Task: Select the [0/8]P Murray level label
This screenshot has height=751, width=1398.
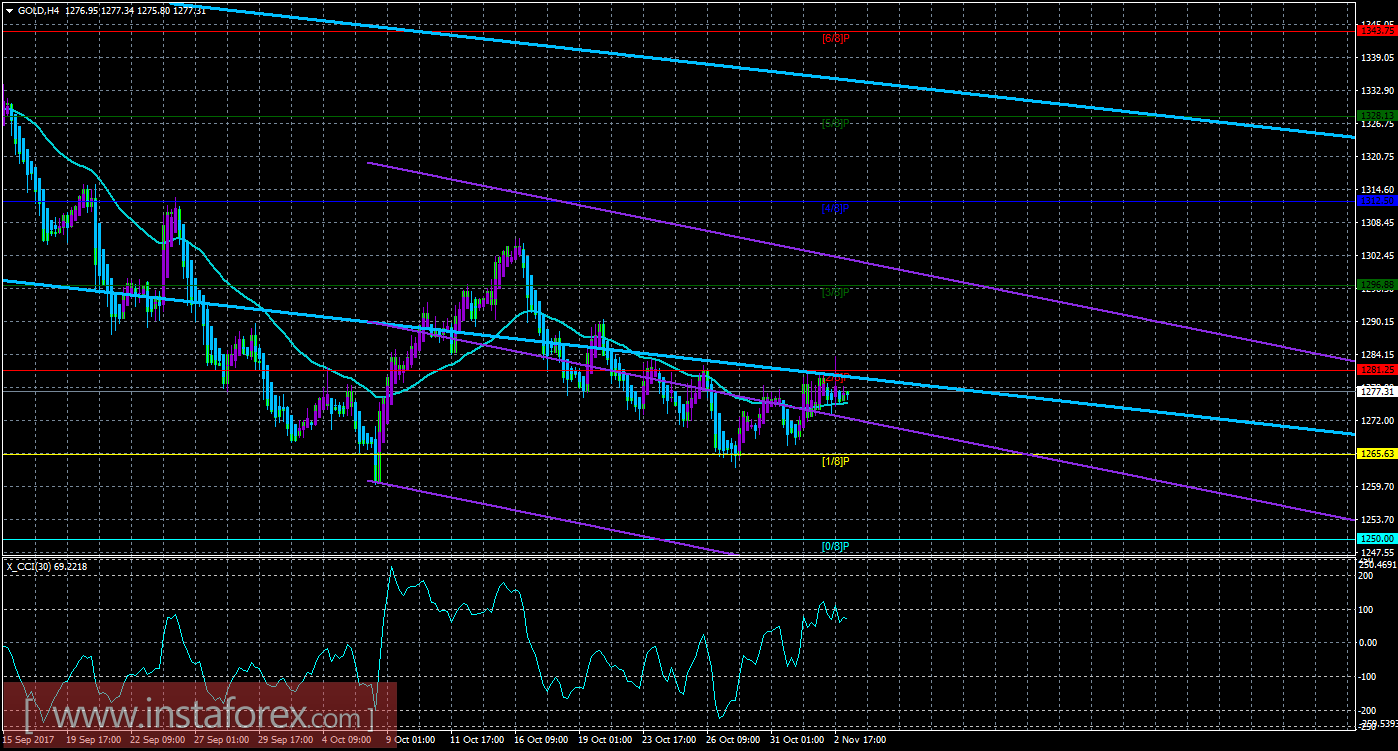Action: (835, 546)
